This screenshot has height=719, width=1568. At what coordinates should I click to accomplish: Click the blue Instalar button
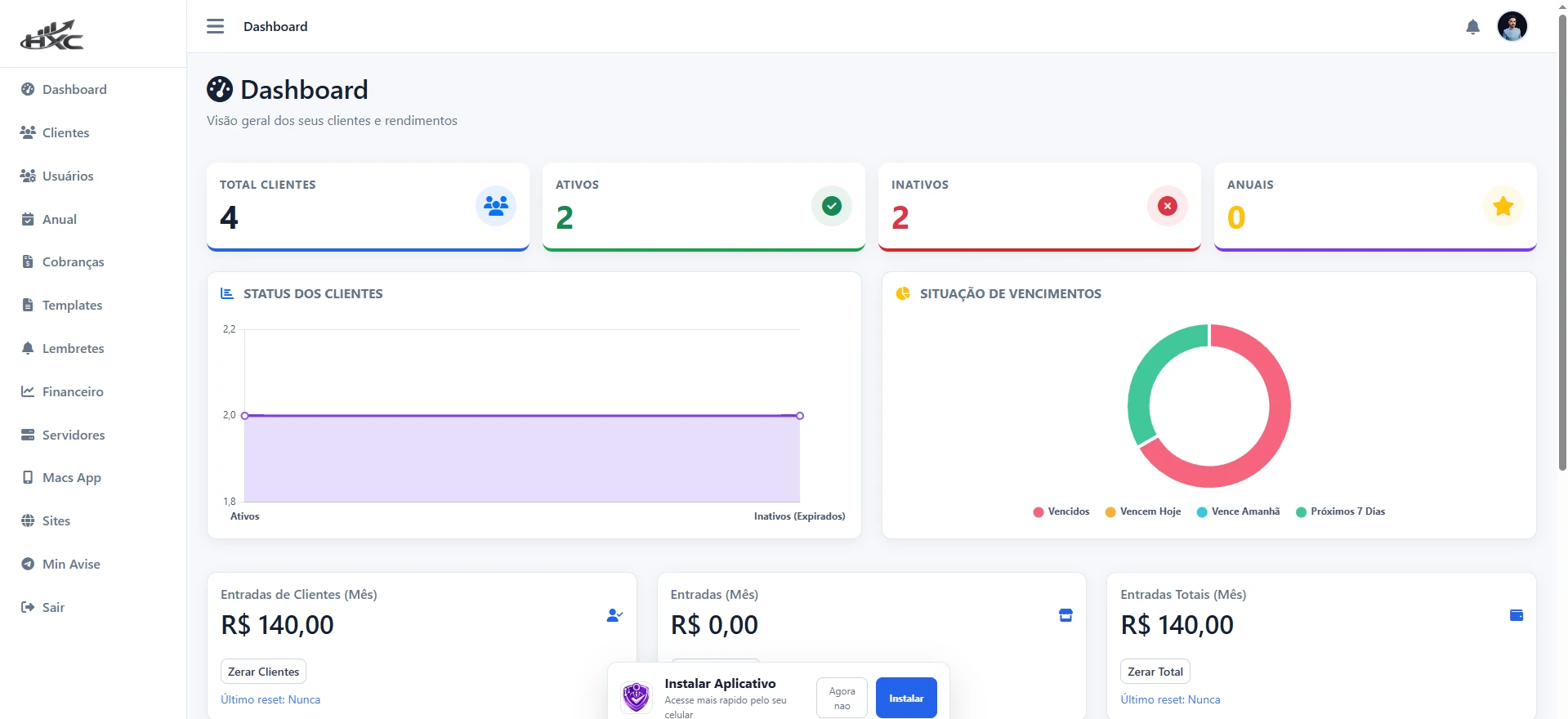(906, 698)
